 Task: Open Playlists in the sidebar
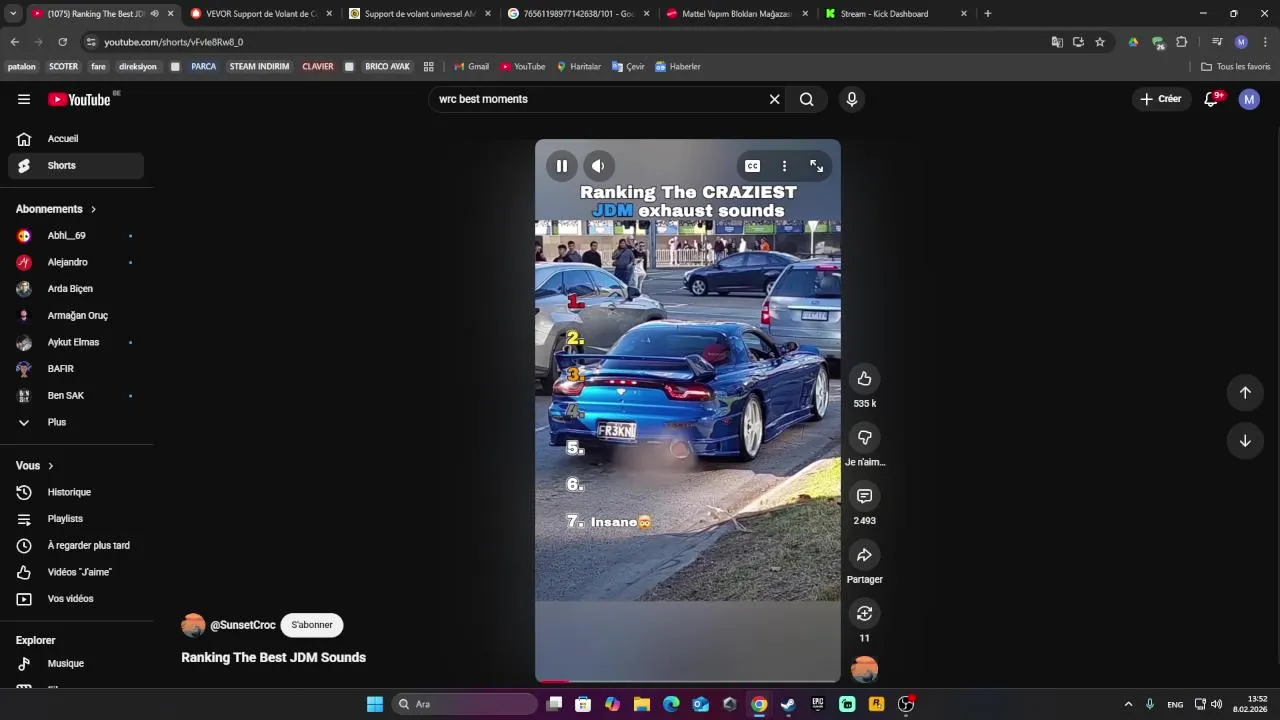point(76,519)
